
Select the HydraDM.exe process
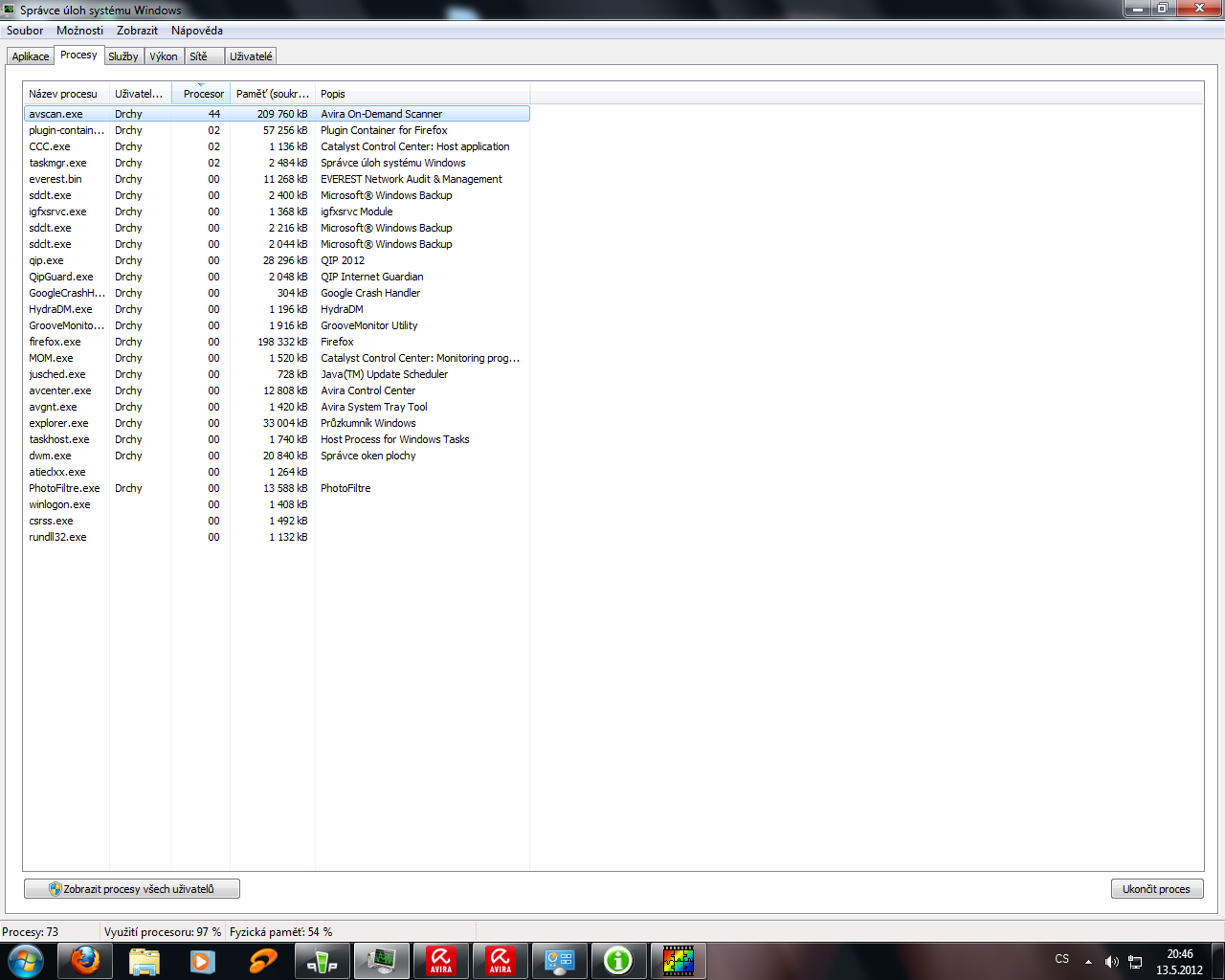coord(277,309)
